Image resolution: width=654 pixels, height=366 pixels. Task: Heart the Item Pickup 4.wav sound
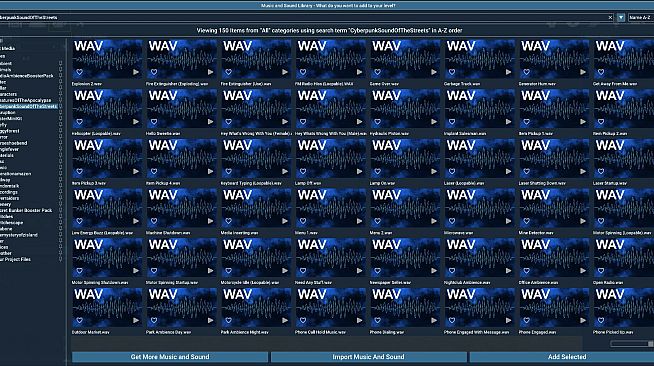tap(154, 171)
